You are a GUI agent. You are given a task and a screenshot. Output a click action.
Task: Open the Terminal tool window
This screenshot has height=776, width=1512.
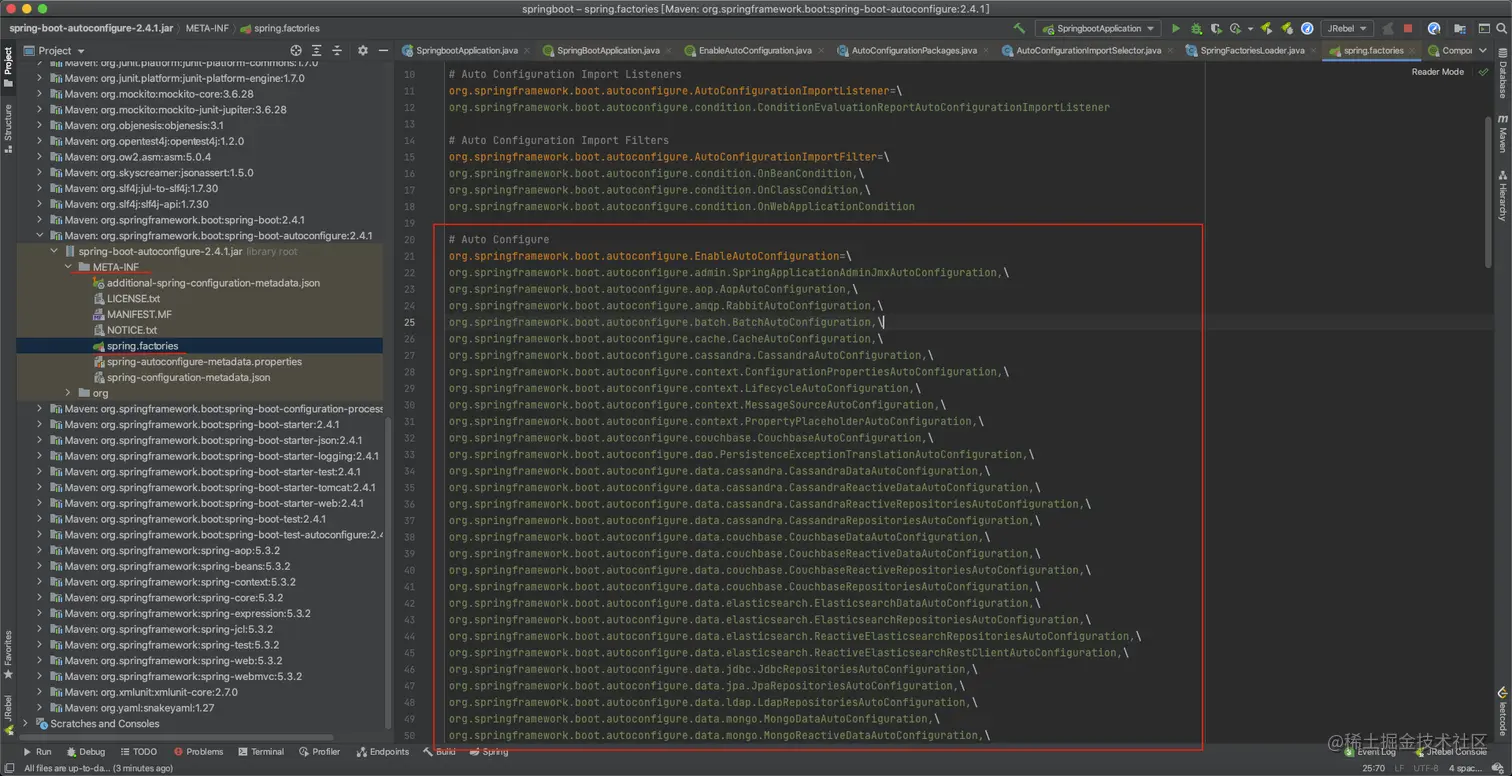point(261,751)
